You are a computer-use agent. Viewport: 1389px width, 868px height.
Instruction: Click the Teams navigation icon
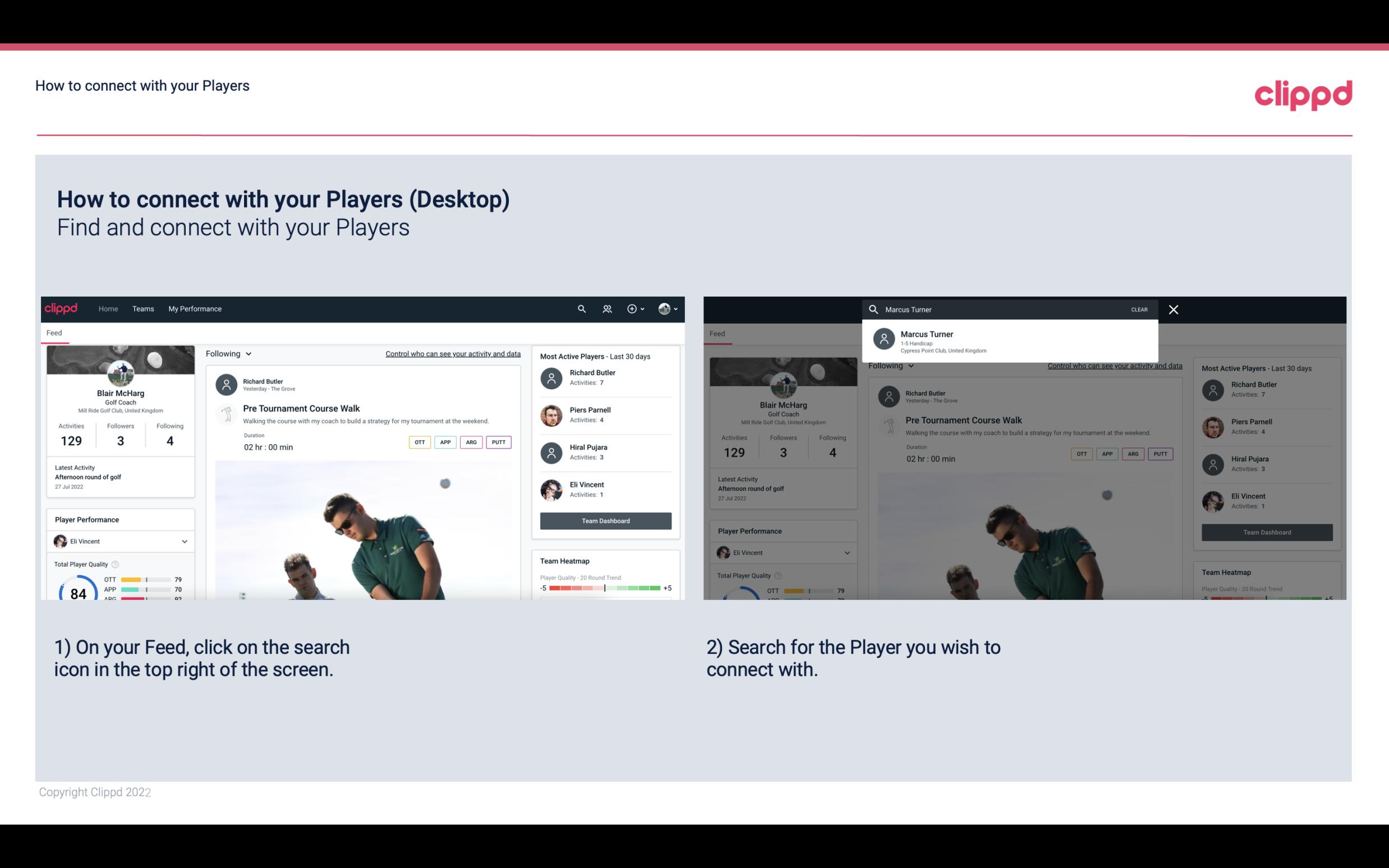[143, 309]
